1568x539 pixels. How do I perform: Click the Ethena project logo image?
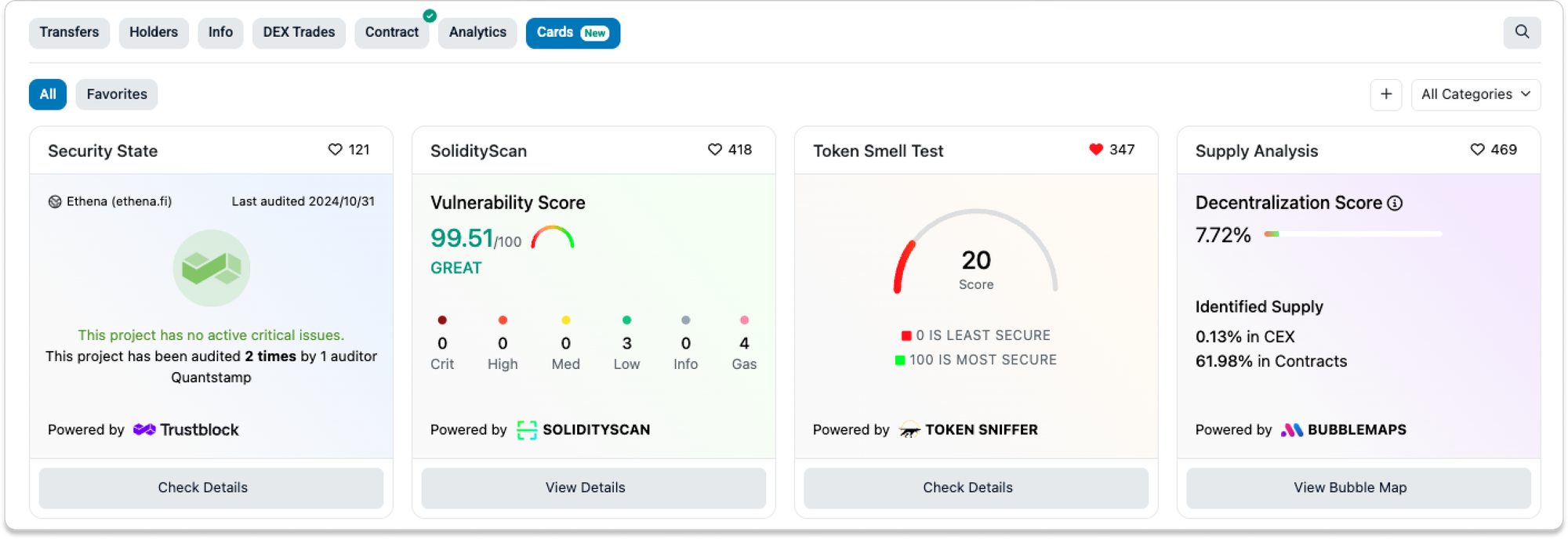(x=211, y=268)
